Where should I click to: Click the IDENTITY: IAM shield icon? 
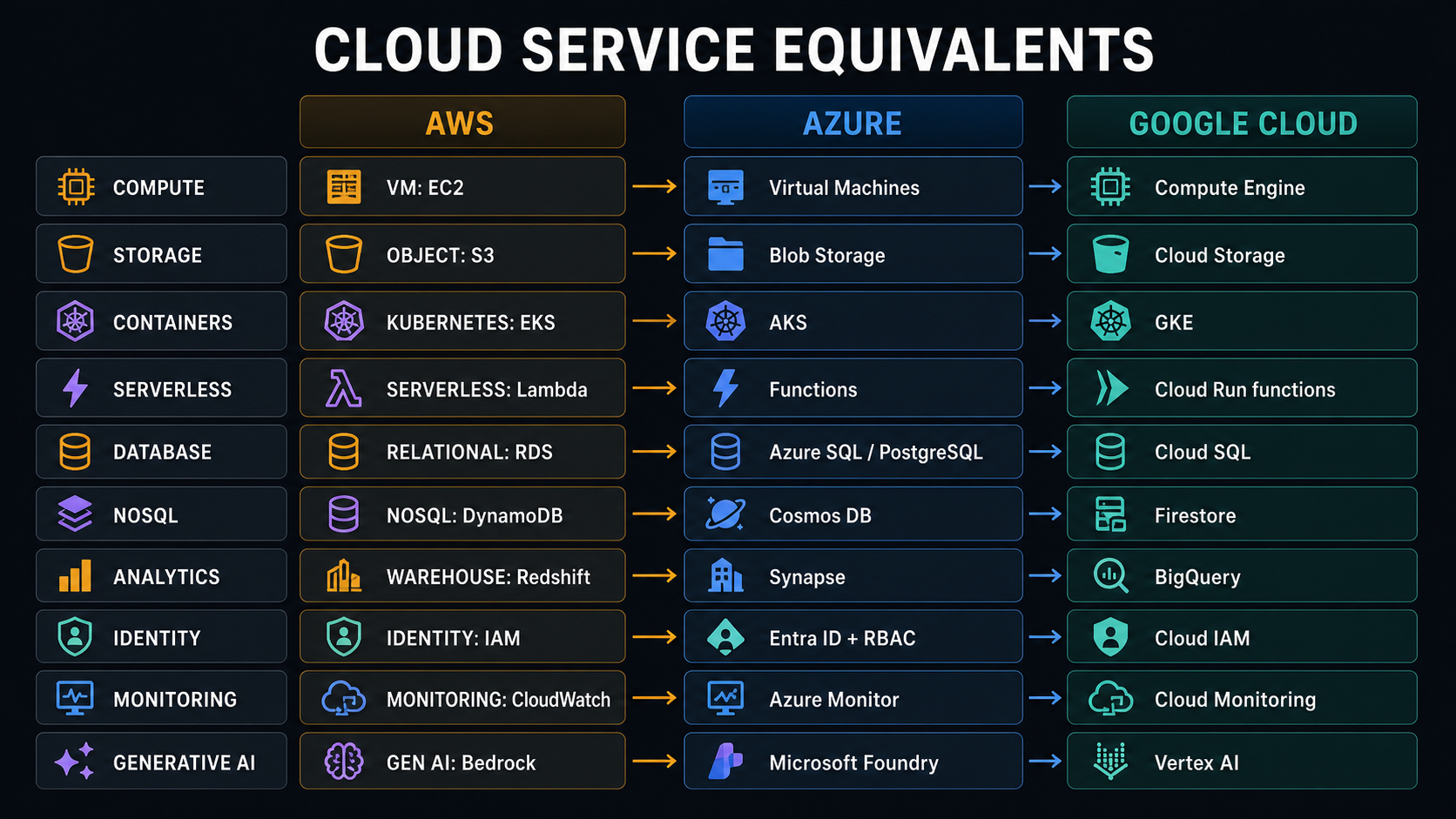click(x=344, y=637)
